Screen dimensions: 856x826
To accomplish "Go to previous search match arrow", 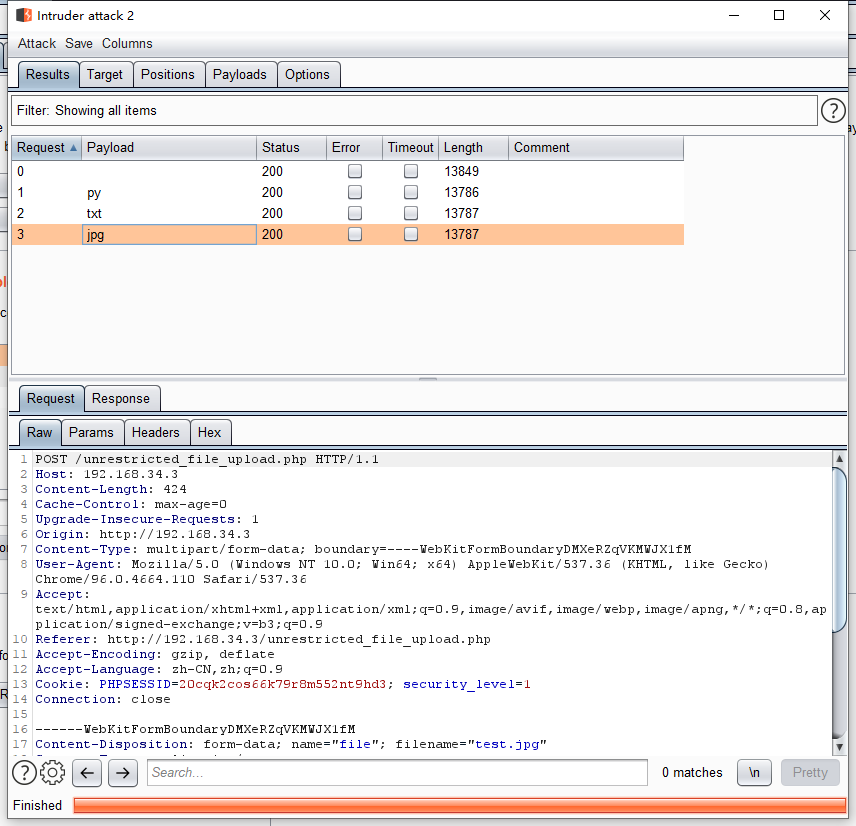I will pyautogui.click(x=88, y=772).
